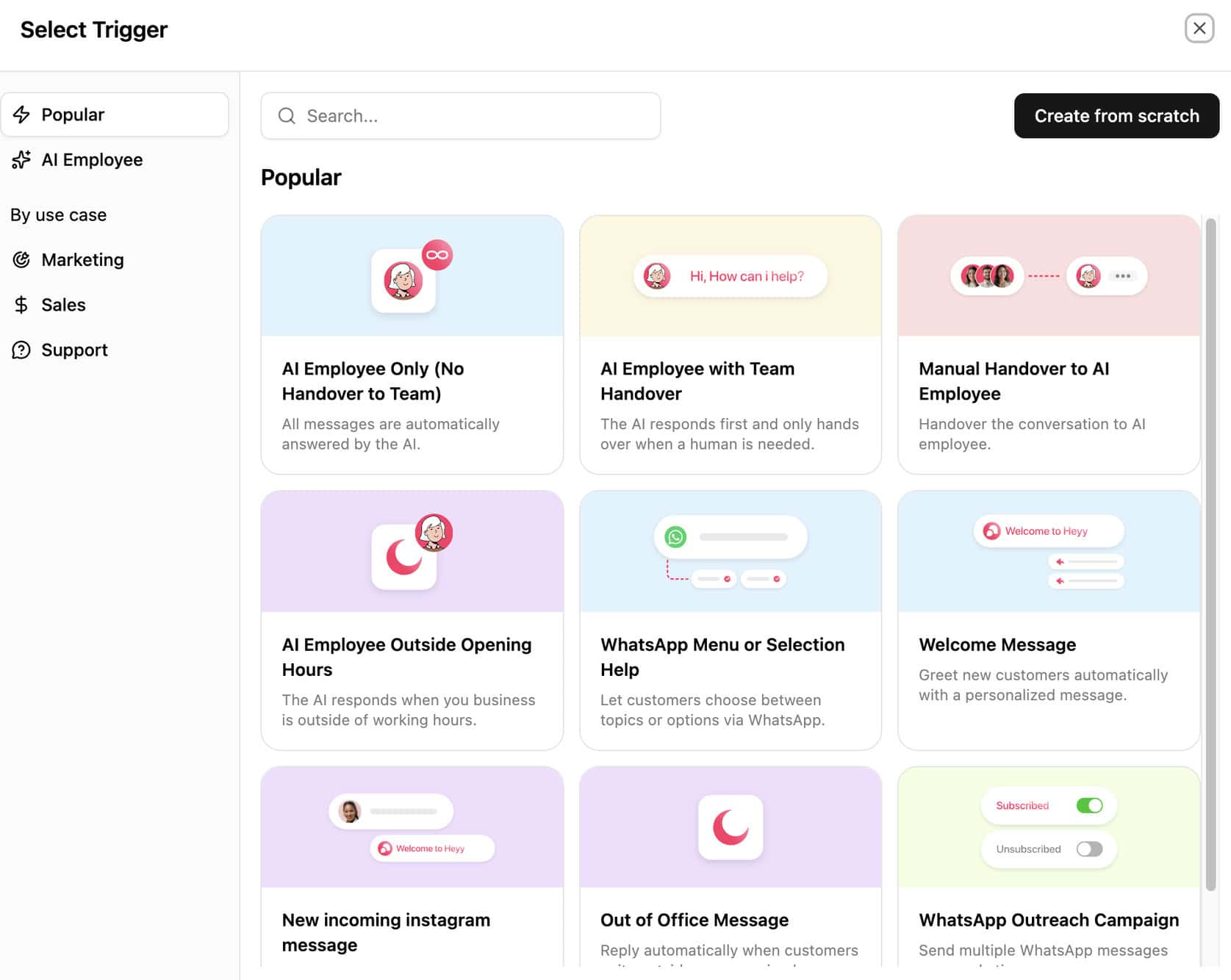This screenshot has width=1231, height=980.
Task: Click the Marketing target icon
Action: 21,259
